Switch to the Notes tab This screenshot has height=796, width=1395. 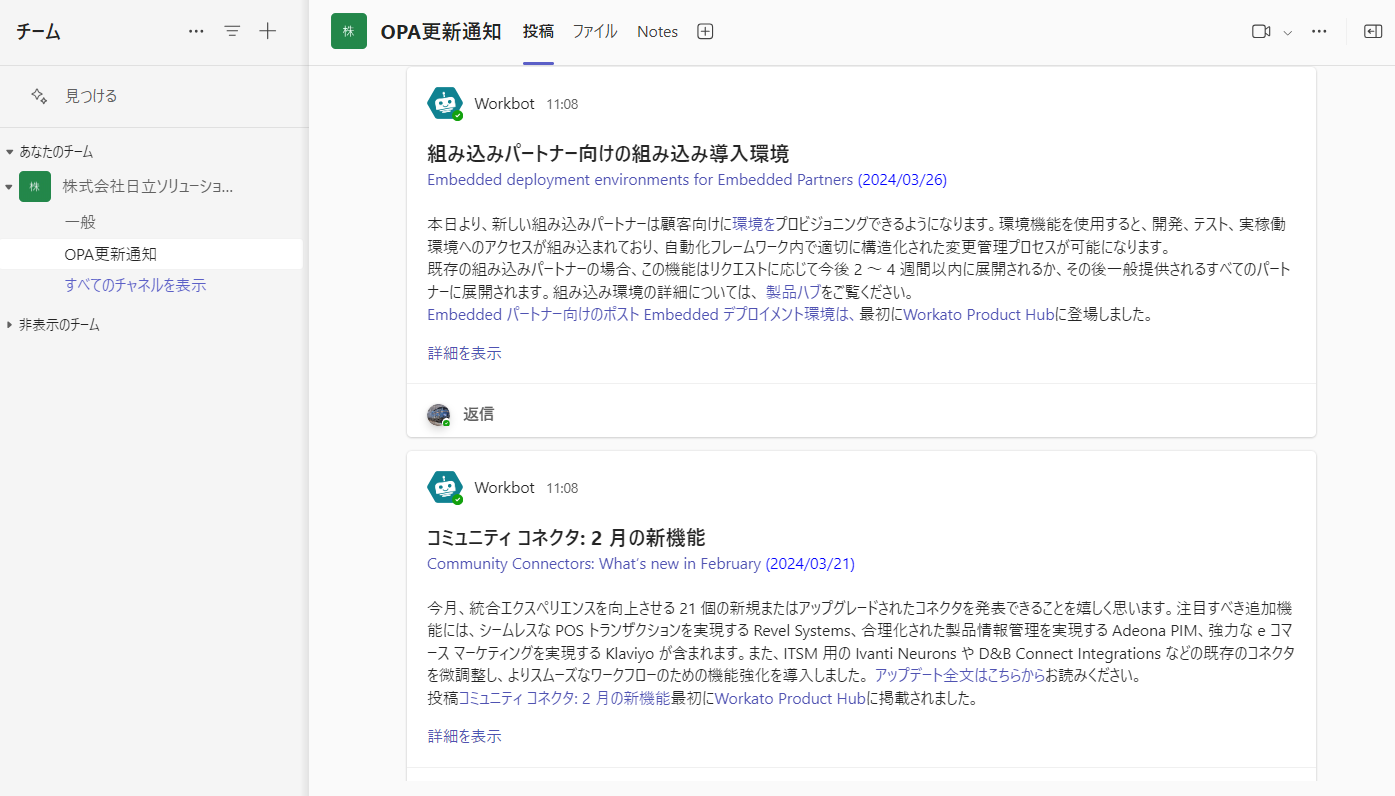pos(657,31)
